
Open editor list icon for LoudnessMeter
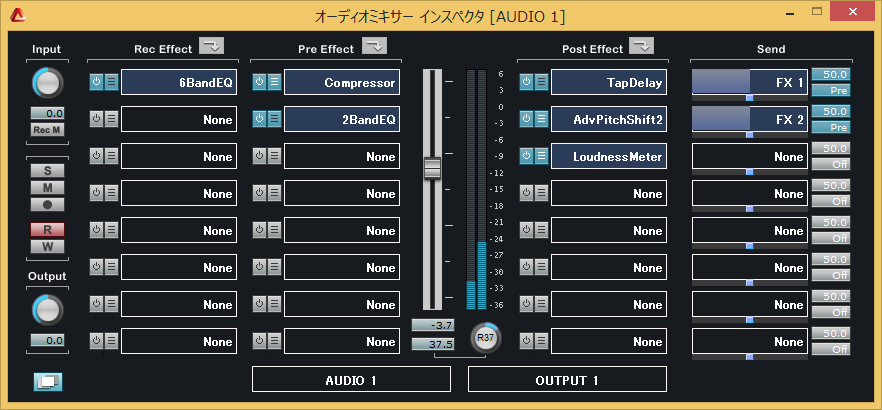point(542,156)
